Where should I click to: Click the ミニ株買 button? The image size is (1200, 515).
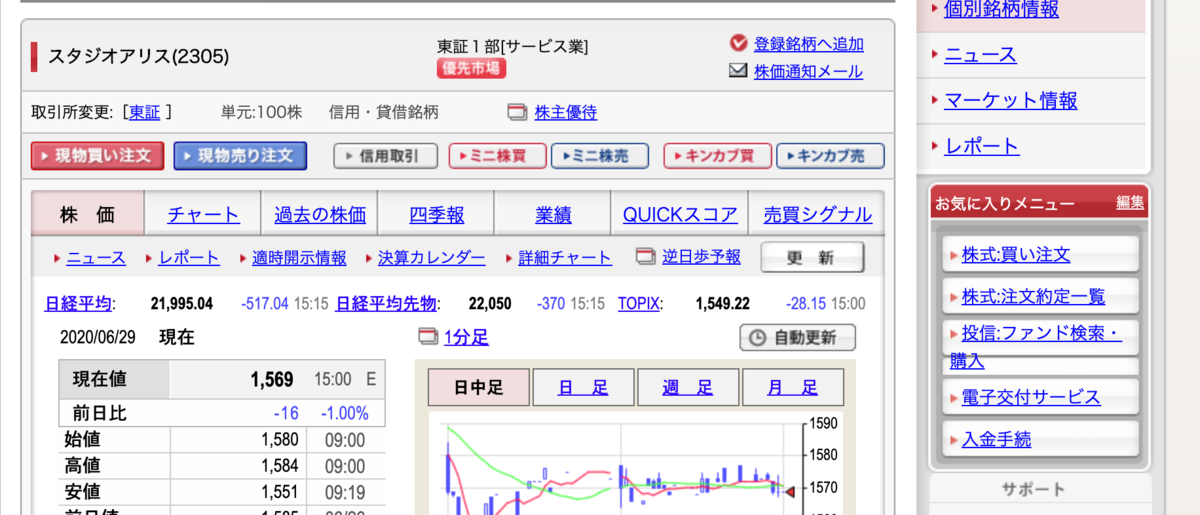click(497, 156)
